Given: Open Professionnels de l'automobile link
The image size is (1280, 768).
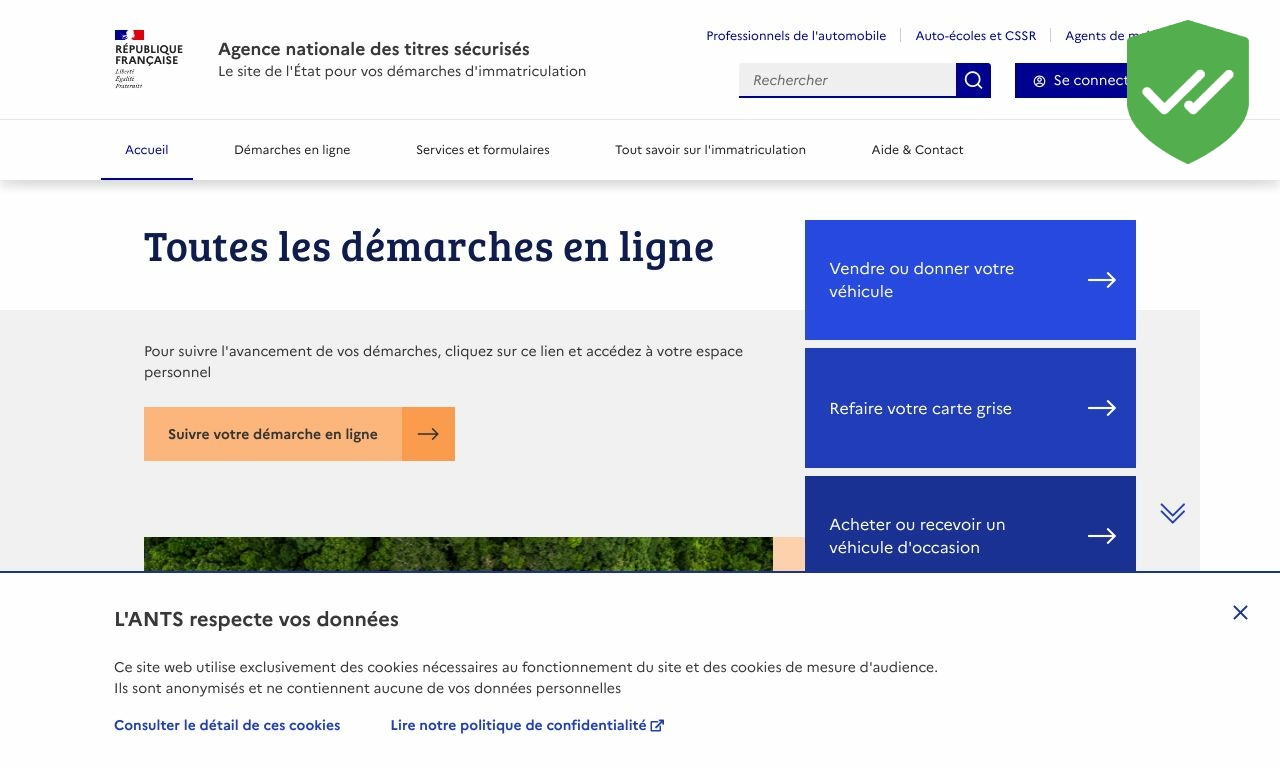Looking at the screenshot, I should (x=796, y=36).
